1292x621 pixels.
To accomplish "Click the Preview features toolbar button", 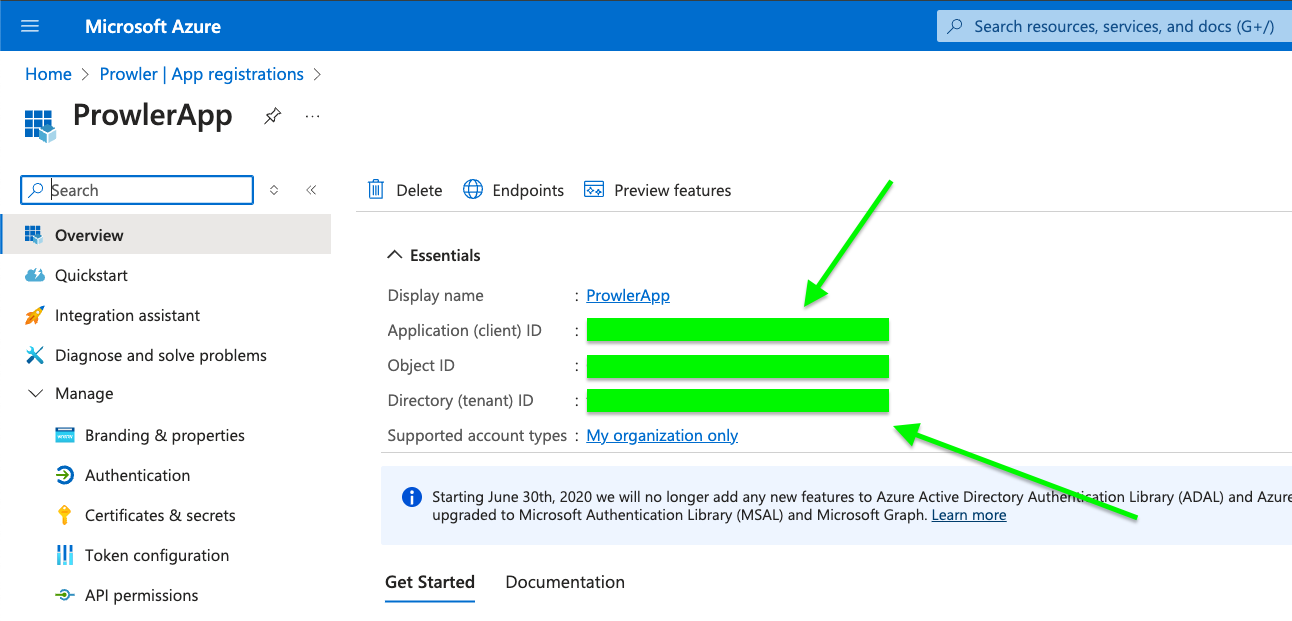I will [x=658, y=190].
